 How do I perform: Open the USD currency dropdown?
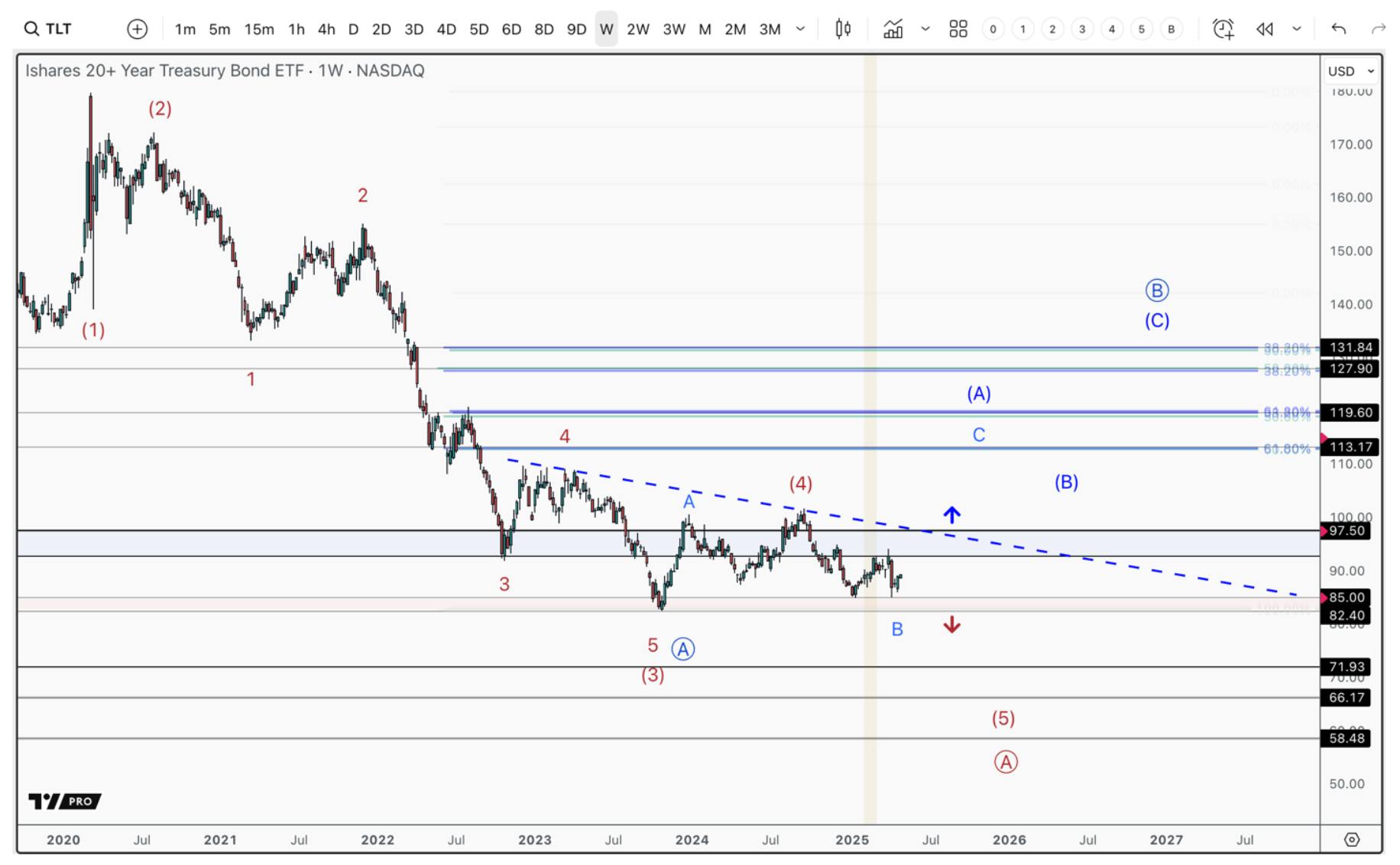[x=1351, y=71]
